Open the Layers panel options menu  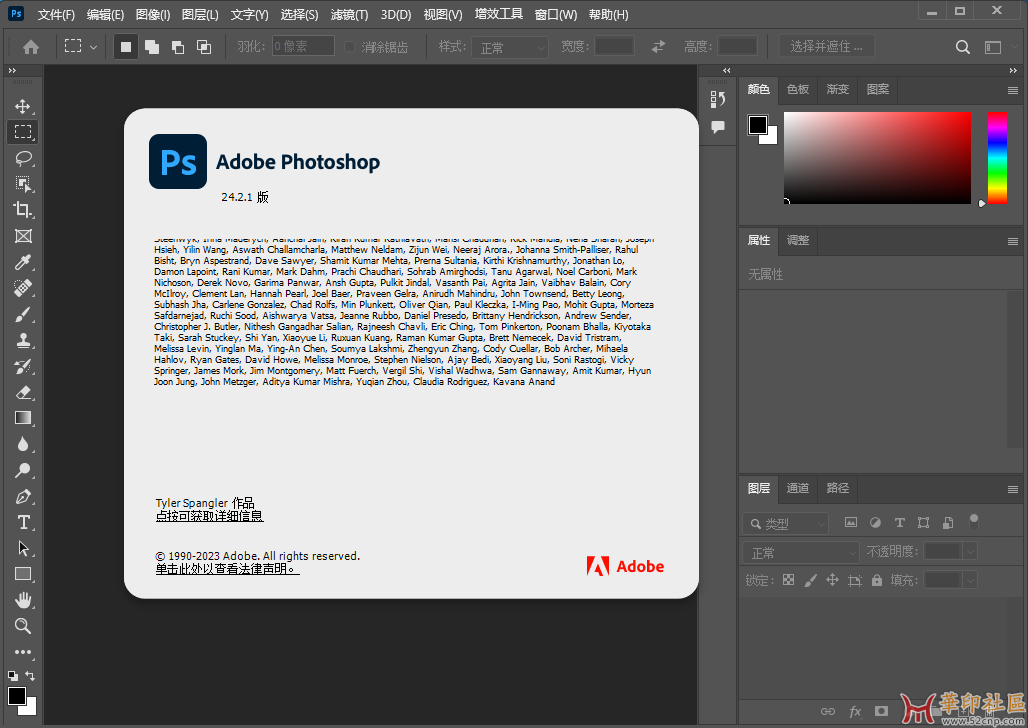point(1013,489)
